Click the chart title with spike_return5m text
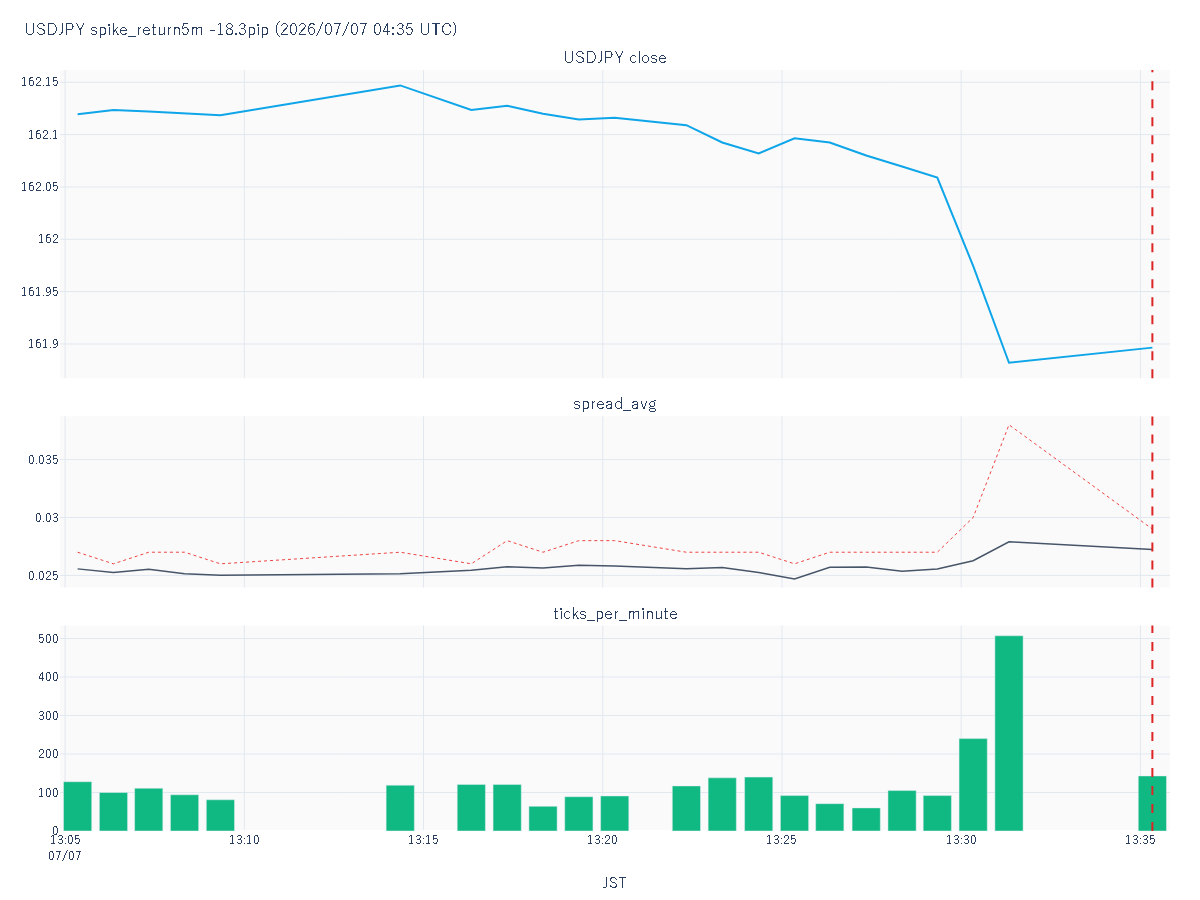1200x900 pixels. pyautogui.click(x=241, y=29)
